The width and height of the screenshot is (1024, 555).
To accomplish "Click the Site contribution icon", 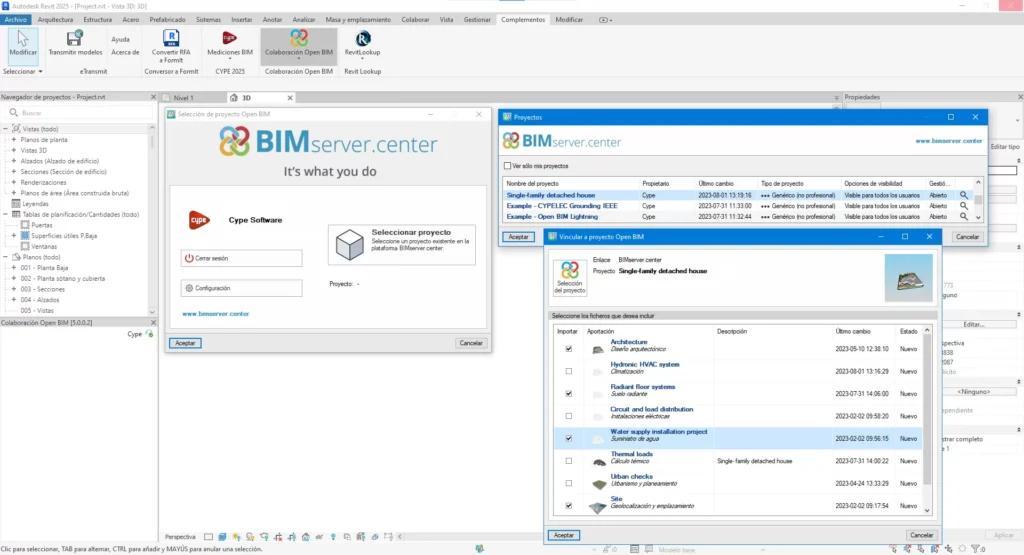I will click(598, 507).
